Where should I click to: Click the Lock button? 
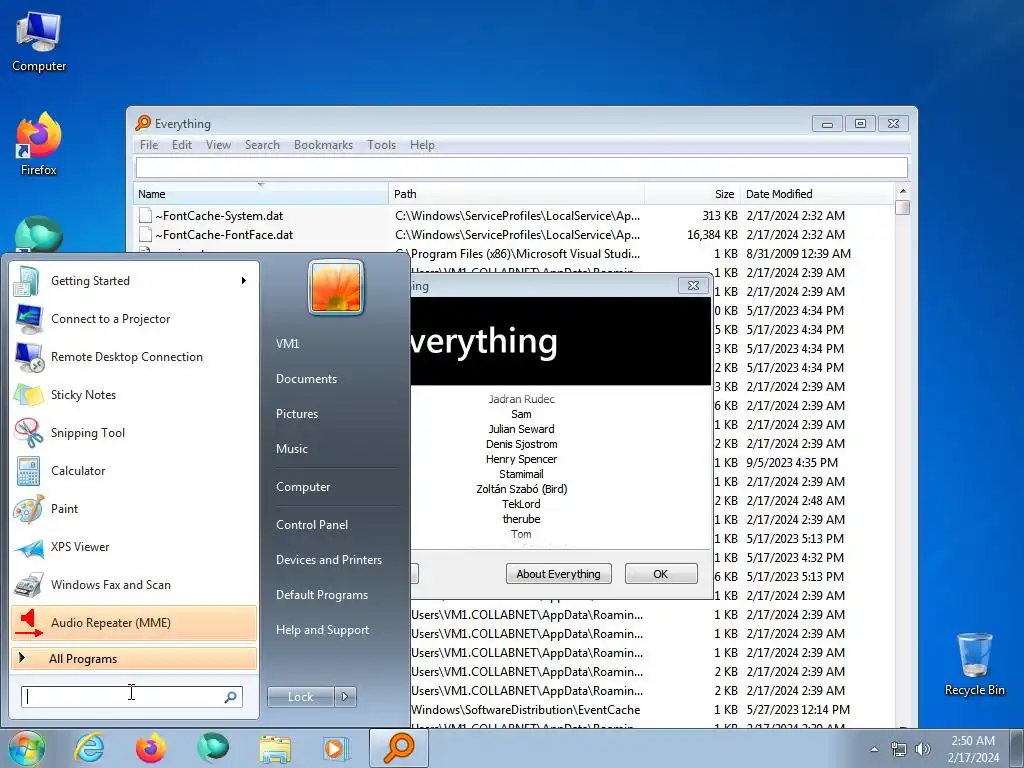tap(301, 697)
